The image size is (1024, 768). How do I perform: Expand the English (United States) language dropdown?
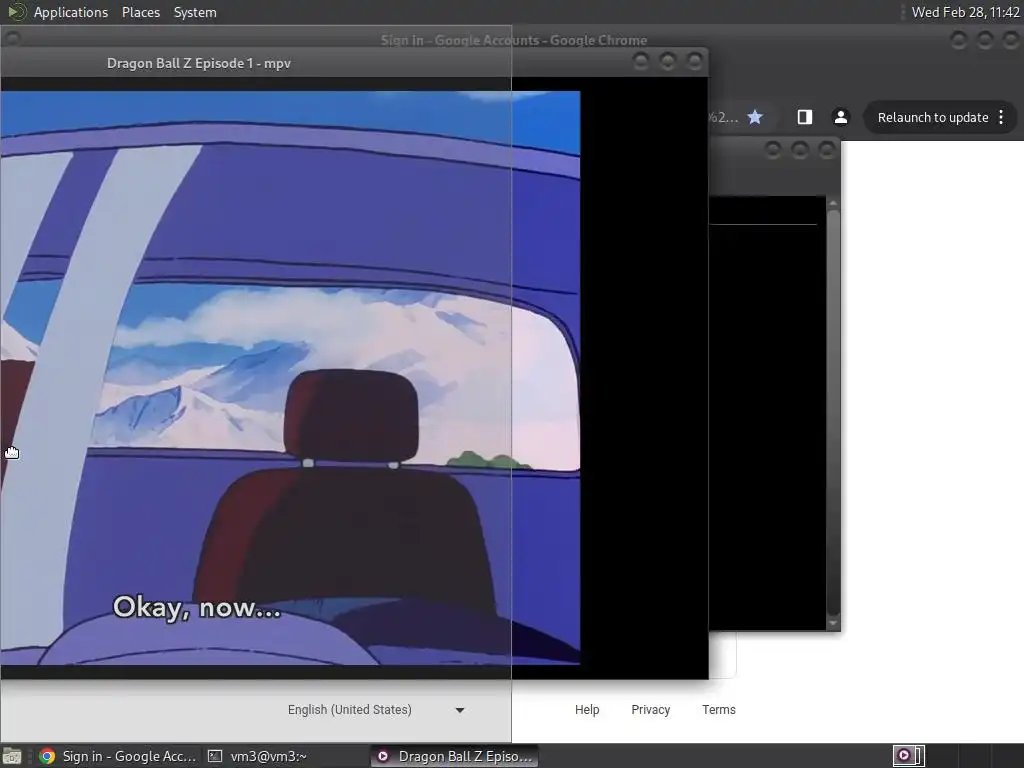[376, 710]
